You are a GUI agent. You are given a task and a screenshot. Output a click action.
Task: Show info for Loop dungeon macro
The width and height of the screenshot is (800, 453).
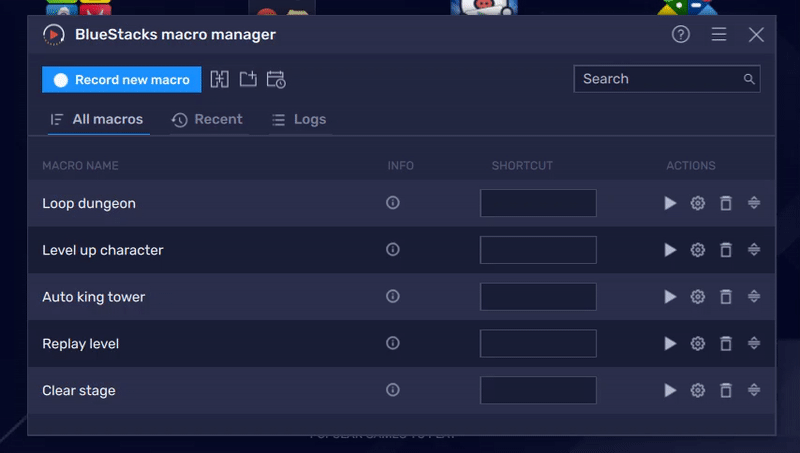coord(392,203)
